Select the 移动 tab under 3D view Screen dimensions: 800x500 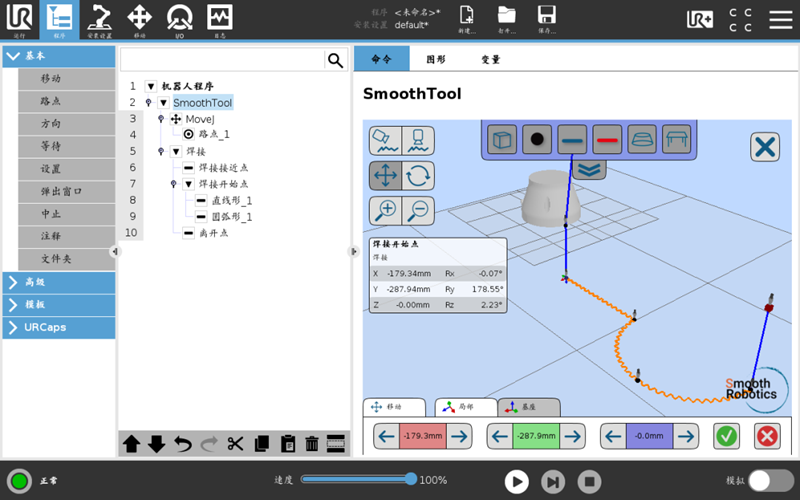coord(394,407)
